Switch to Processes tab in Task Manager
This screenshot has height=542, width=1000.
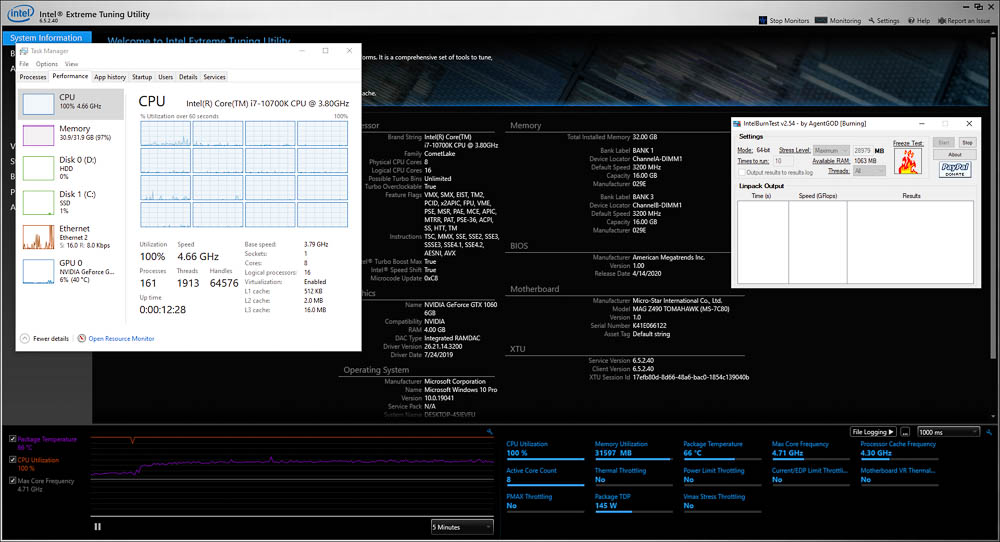[x=33, y=77]
